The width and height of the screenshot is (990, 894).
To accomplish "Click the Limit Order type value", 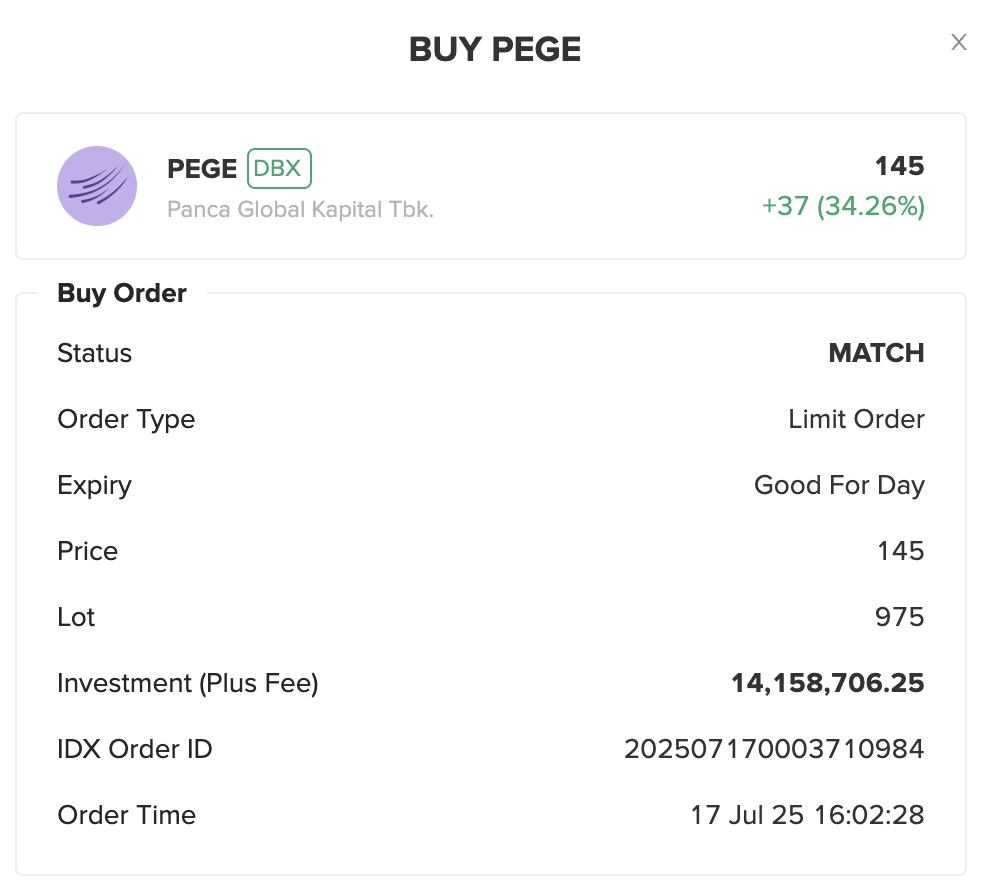I will pos(856,419).
